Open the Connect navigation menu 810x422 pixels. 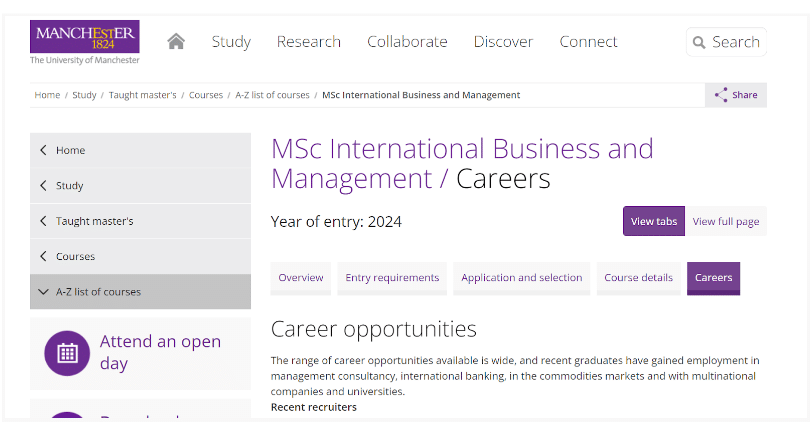(588, 41)
